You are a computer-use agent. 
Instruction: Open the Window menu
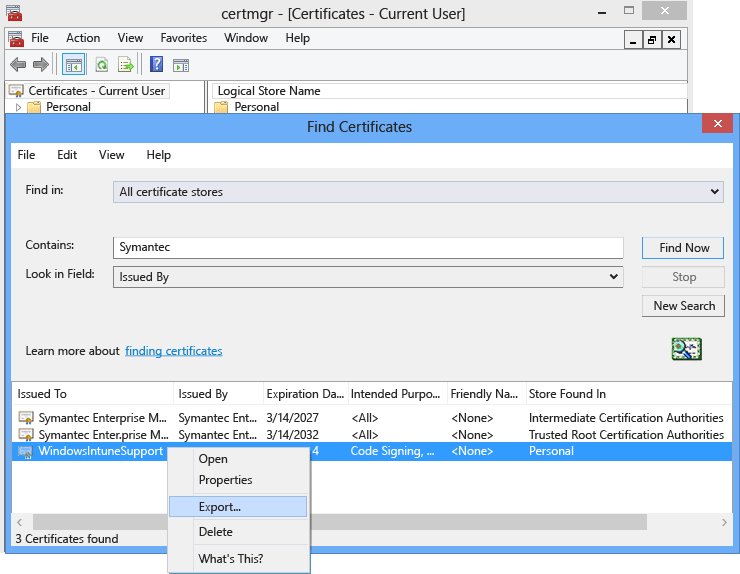click(246, 38)
